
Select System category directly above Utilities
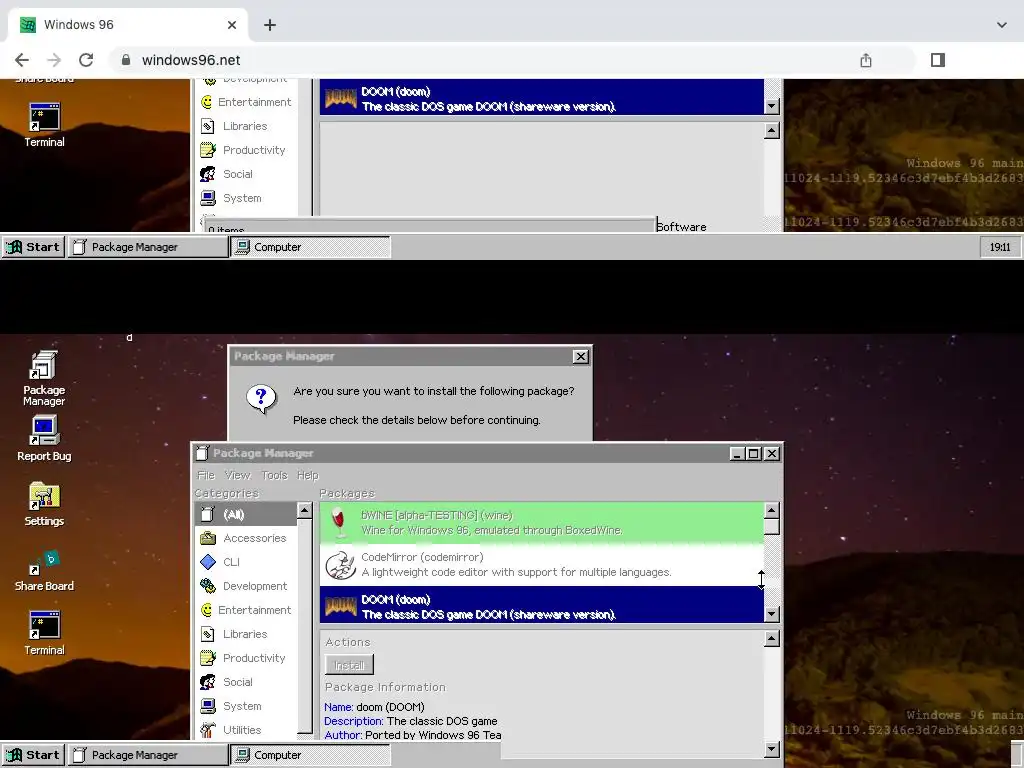(x=246, y=706)
